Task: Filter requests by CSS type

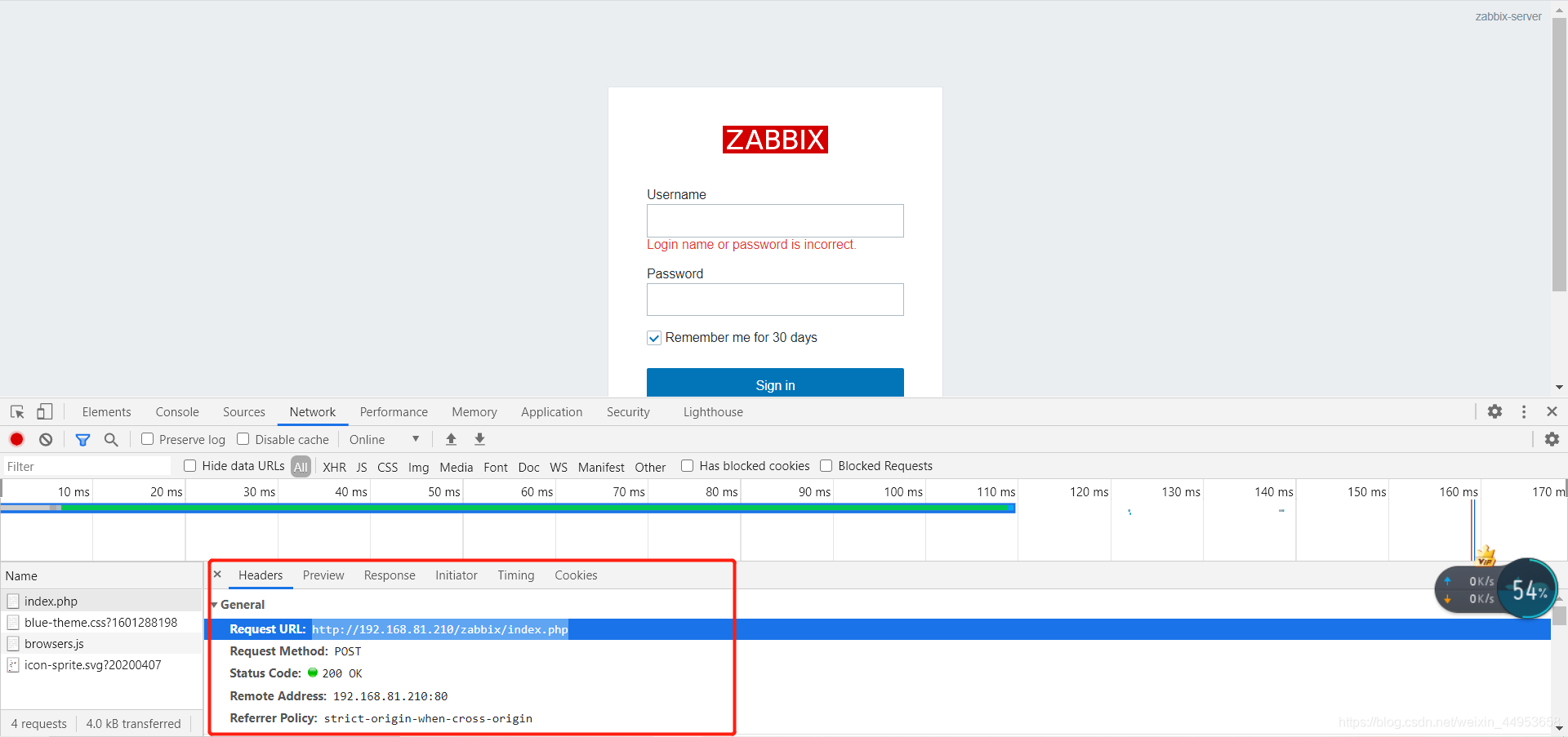Action: tap(388, 467)
